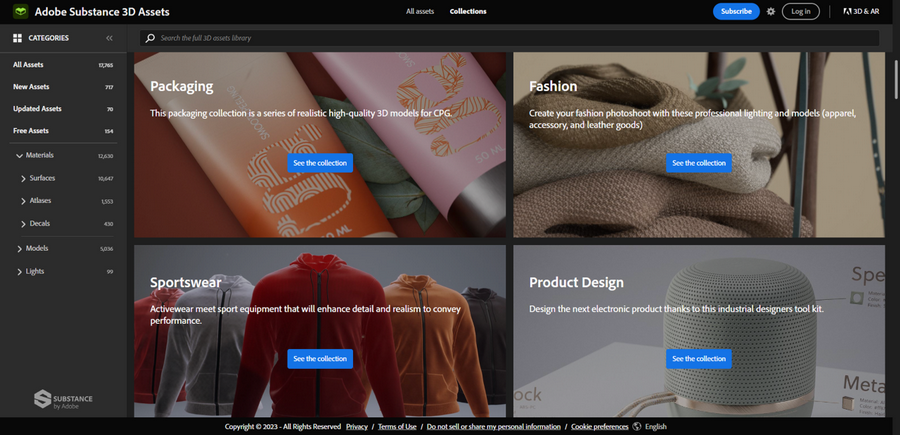
Task: Expand the Decals subcategory
Action: [x=24, y=224]
